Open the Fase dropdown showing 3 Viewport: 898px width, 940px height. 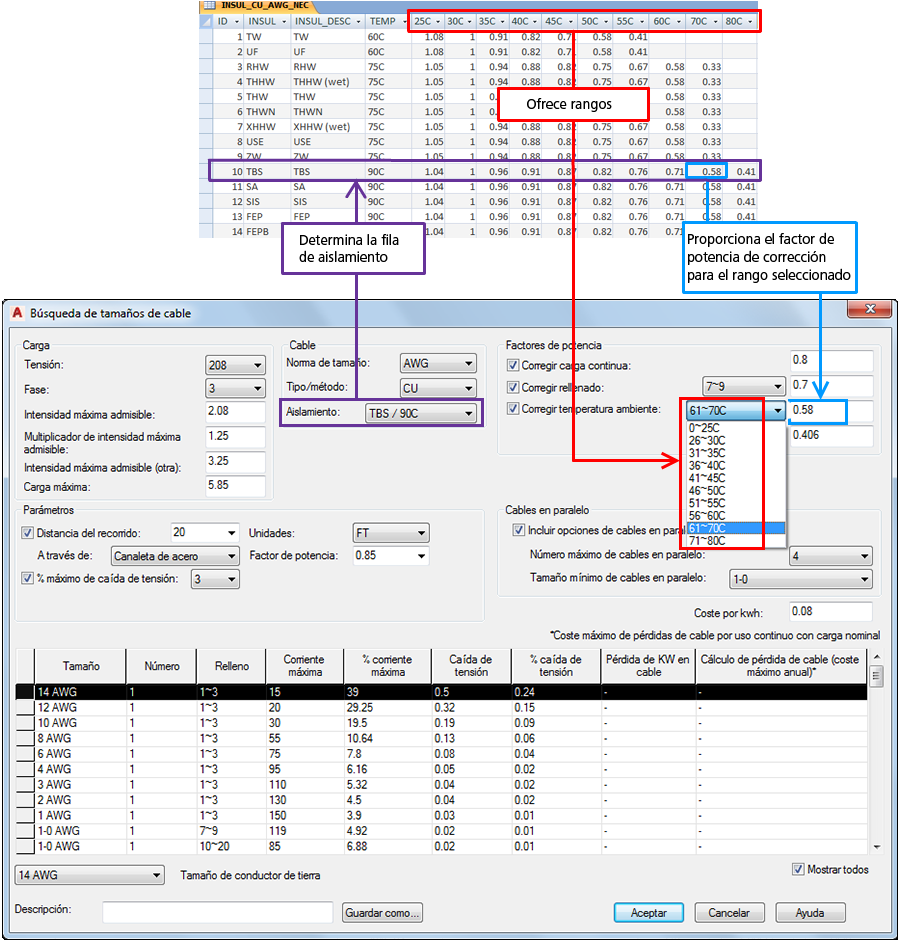tap(236, 388)
